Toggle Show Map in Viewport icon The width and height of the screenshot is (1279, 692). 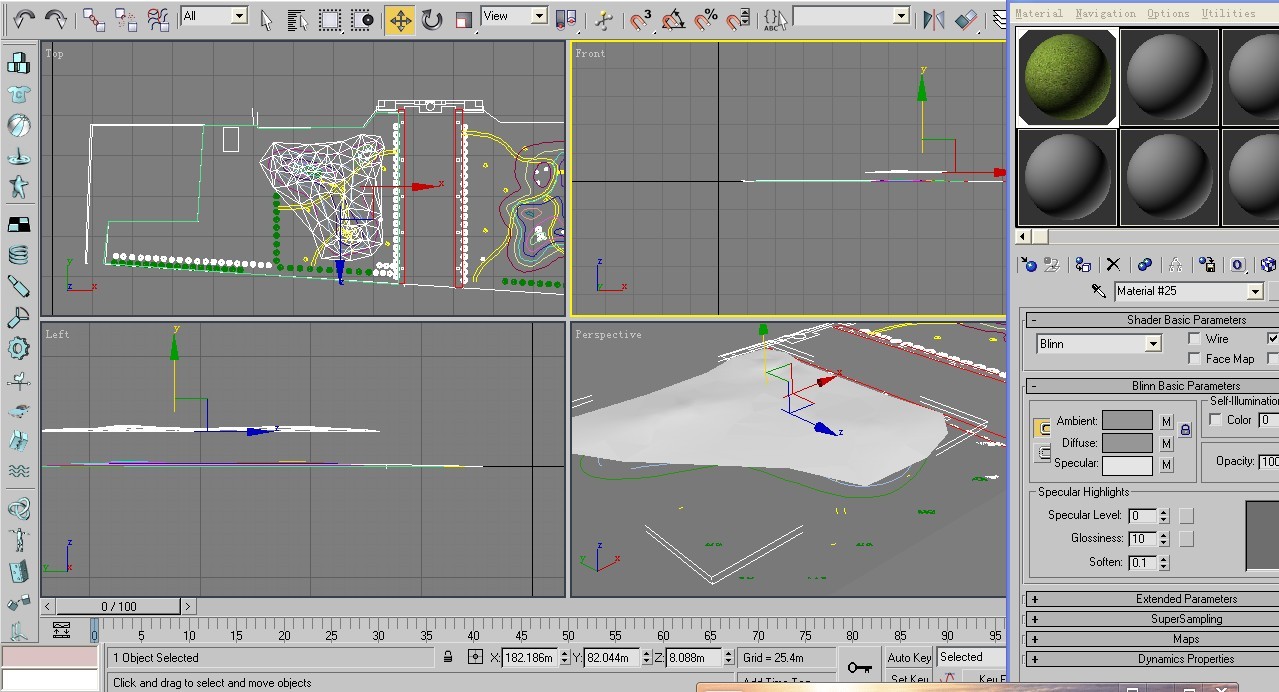tap(1267, 264)
